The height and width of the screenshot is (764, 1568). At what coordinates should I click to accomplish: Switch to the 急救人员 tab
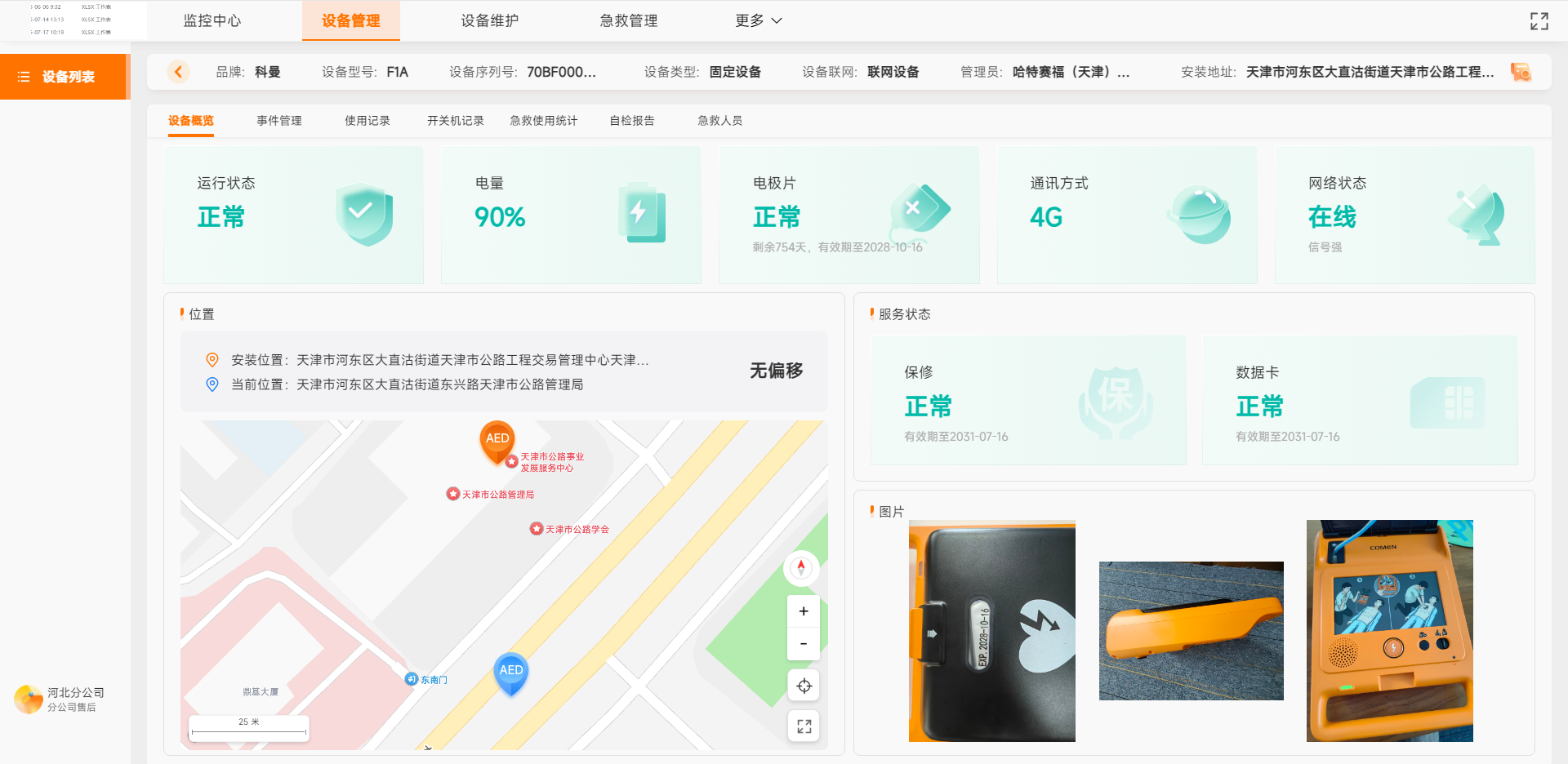pos(720,121)
